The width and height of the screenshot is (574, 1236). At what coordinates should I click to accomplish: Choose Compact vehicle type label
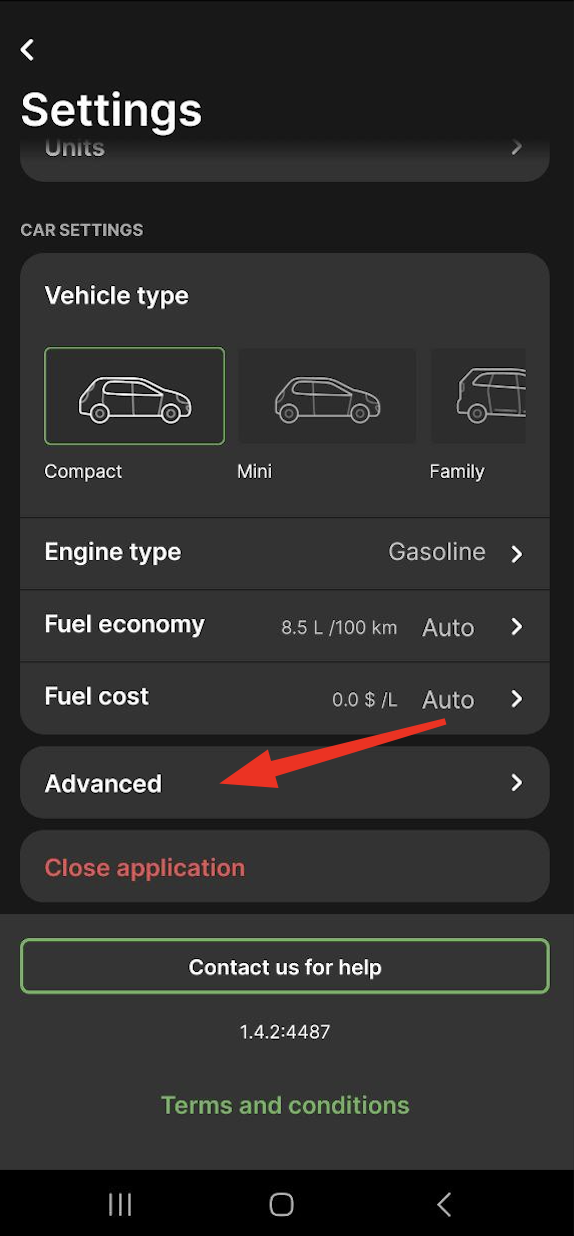coord(83,471)
